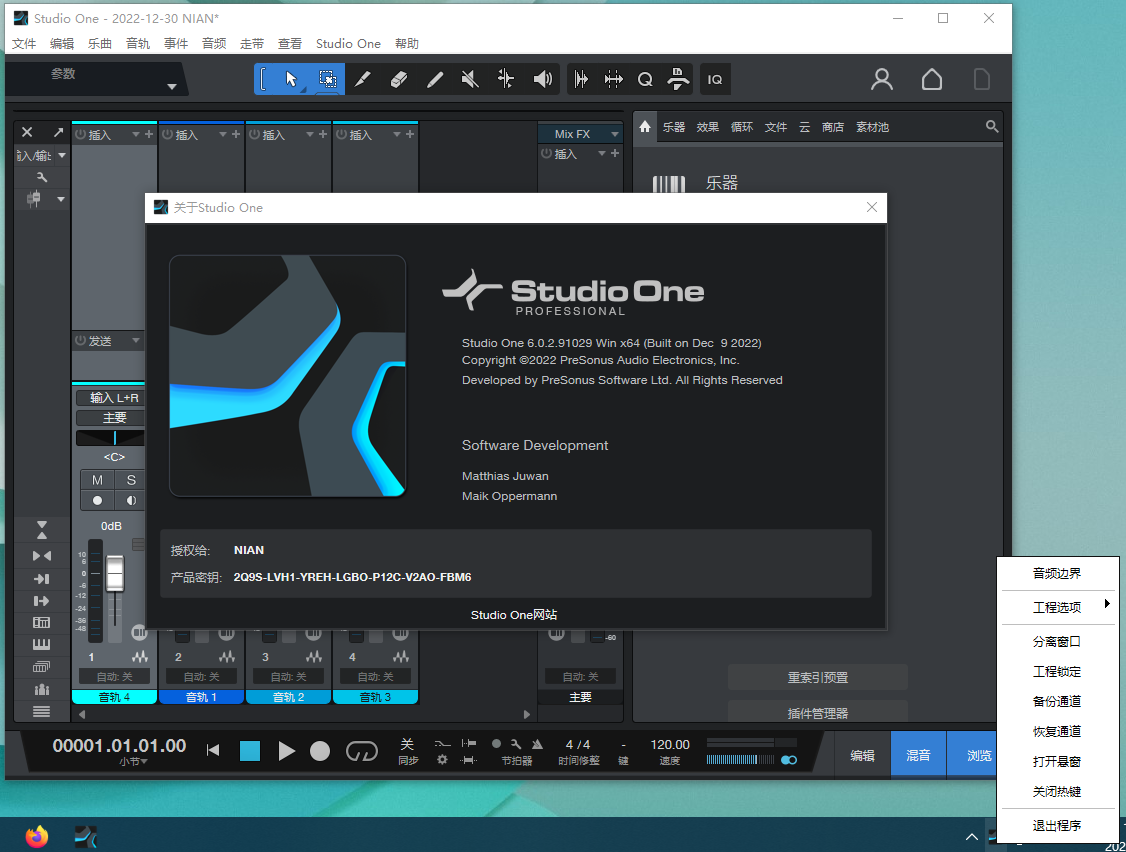This screenshot has height=852, width=1126.
Task: Open the Studio One网站 link
Action: pyautogui.click(x=514, y=615)
